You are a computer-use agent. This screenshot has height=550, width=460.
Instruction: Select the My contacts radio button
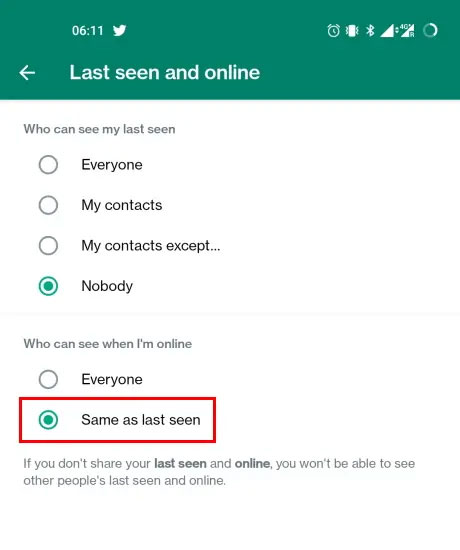pyautogui.click(x=48, y=205)
